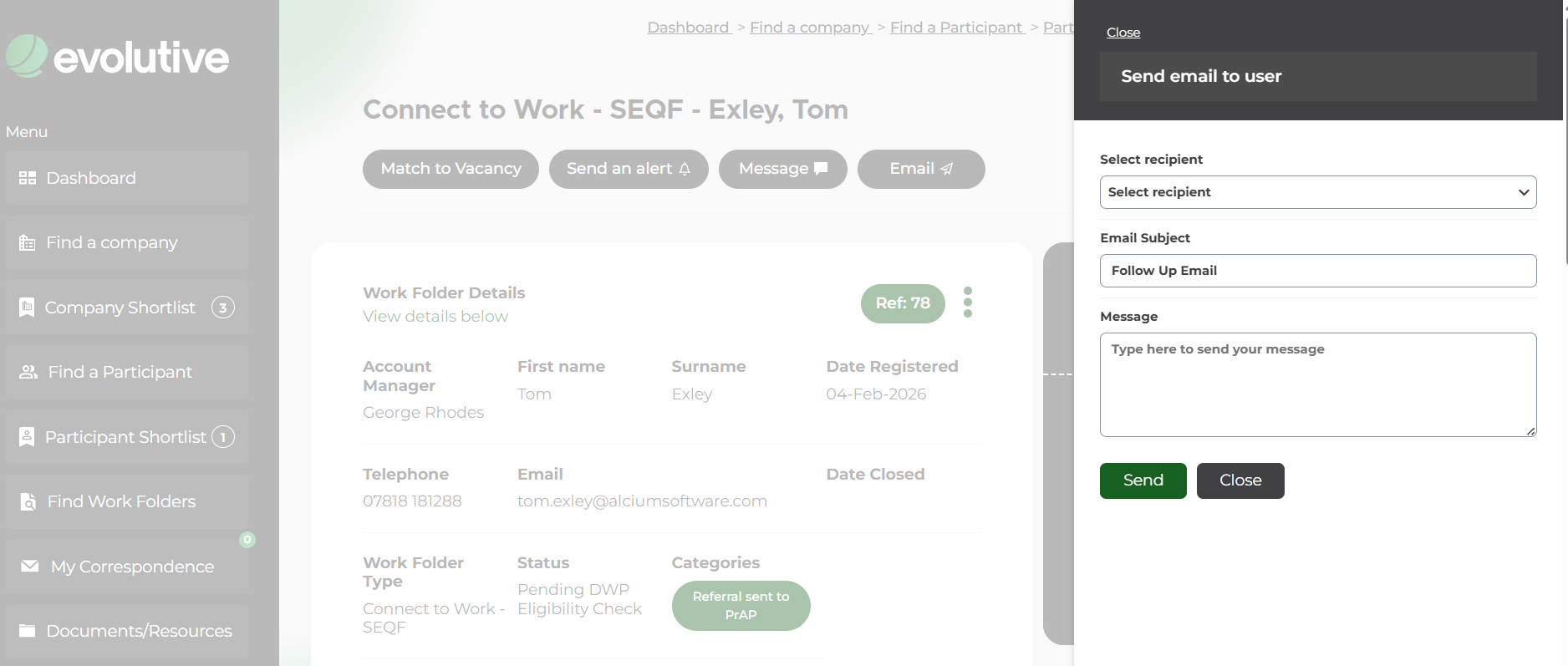Click the Find Work Folders document icon
This screenshot has height=666, width=1568.
click(x=28, y=501)
